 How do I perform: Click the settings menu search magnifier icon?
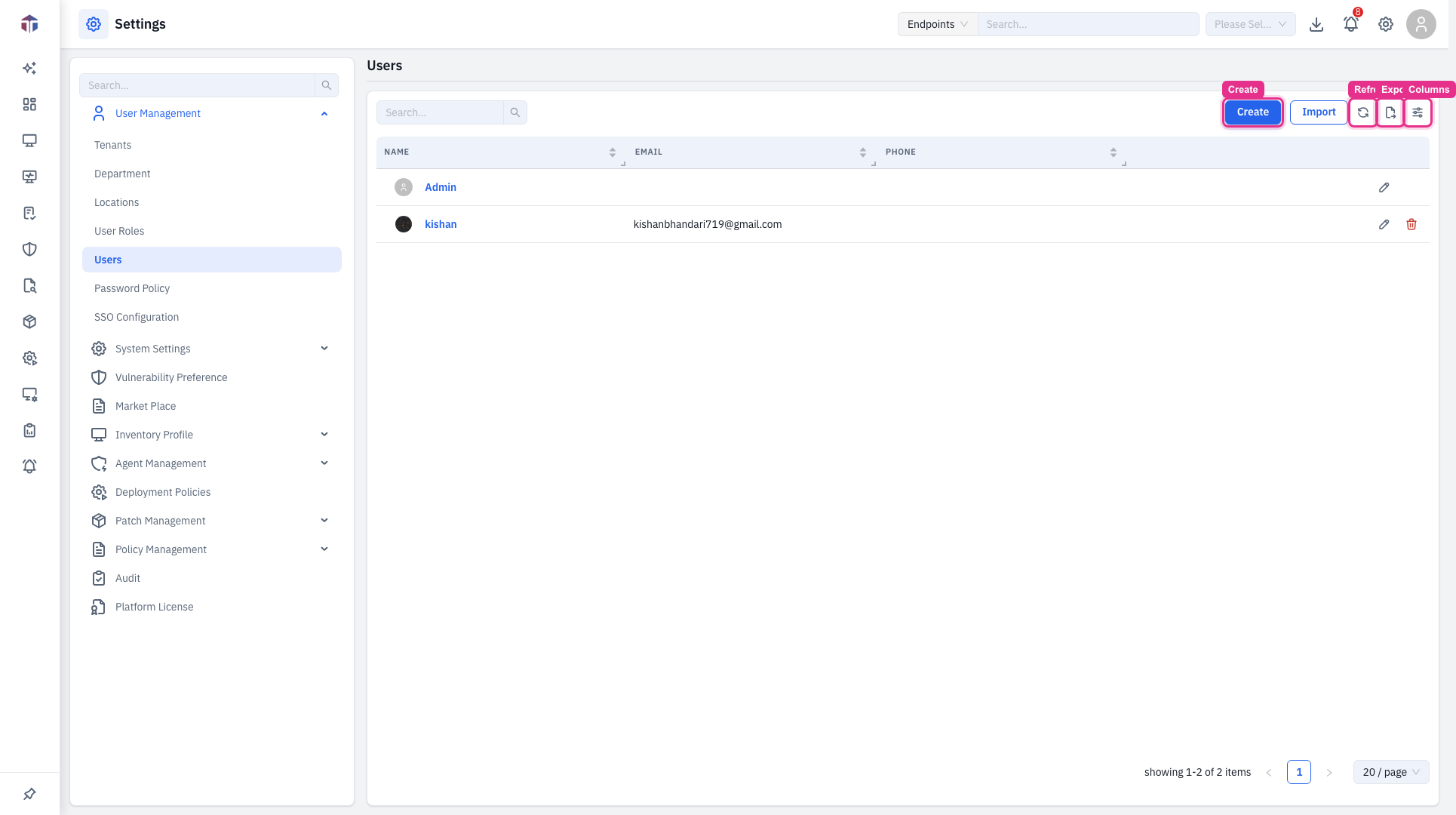tap(327, 85)
